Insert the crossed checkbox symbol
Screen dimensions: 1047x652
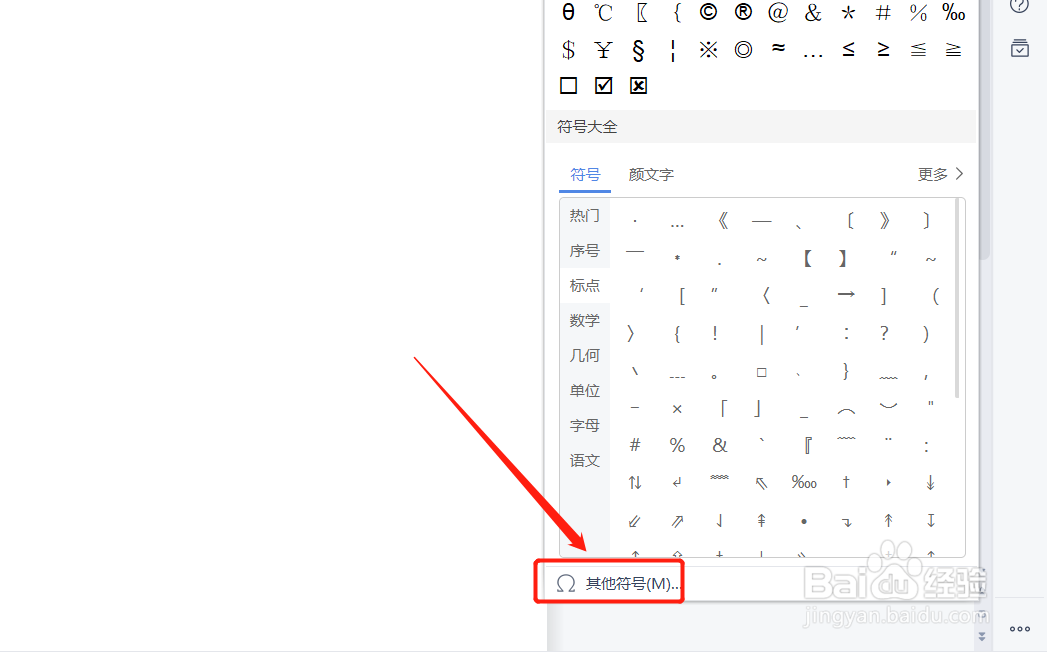click(x=638, y=85)
